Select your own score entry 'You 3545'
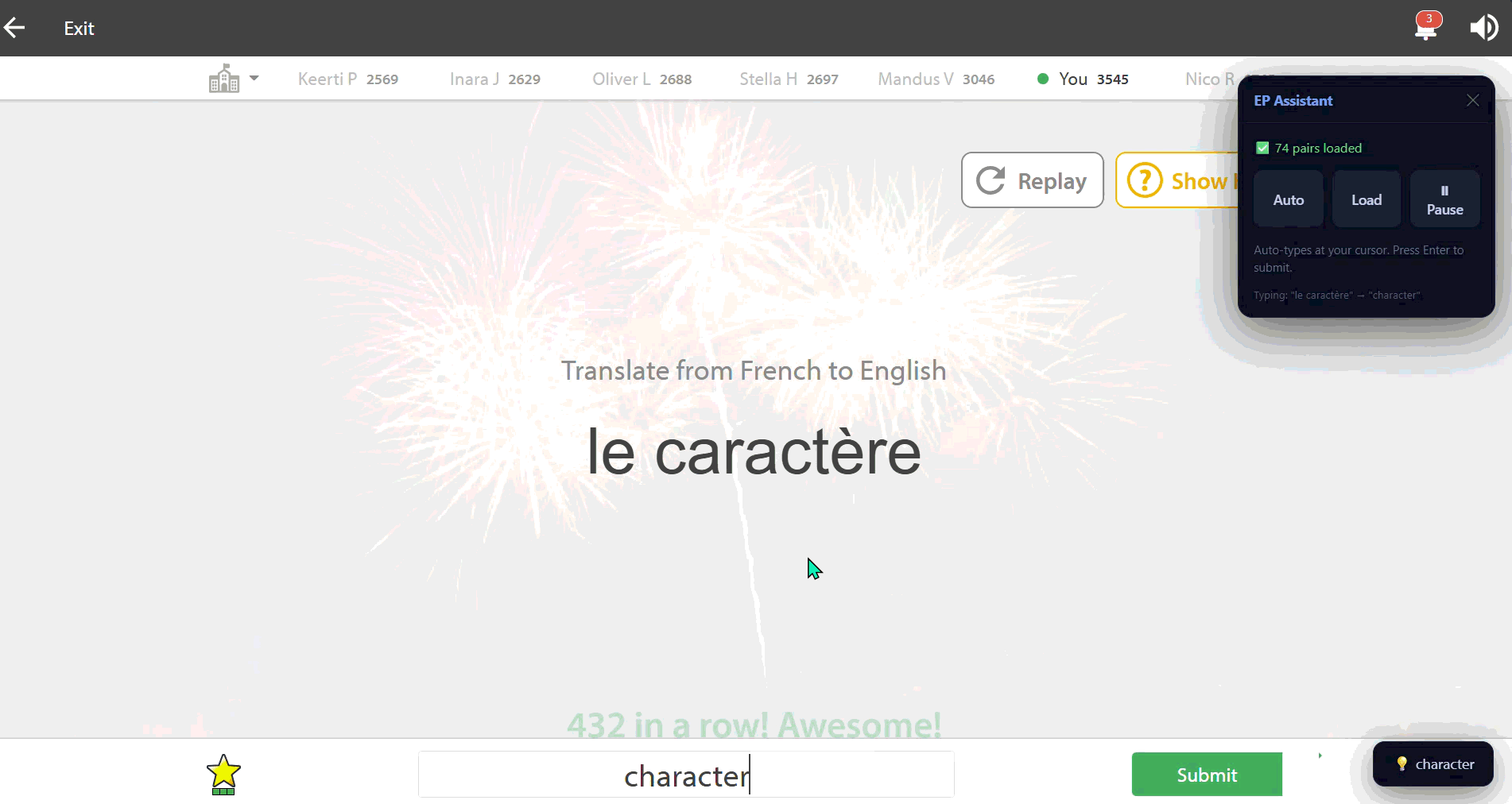The width and height of the screenshot is (1512, 804). (1084, 79)
